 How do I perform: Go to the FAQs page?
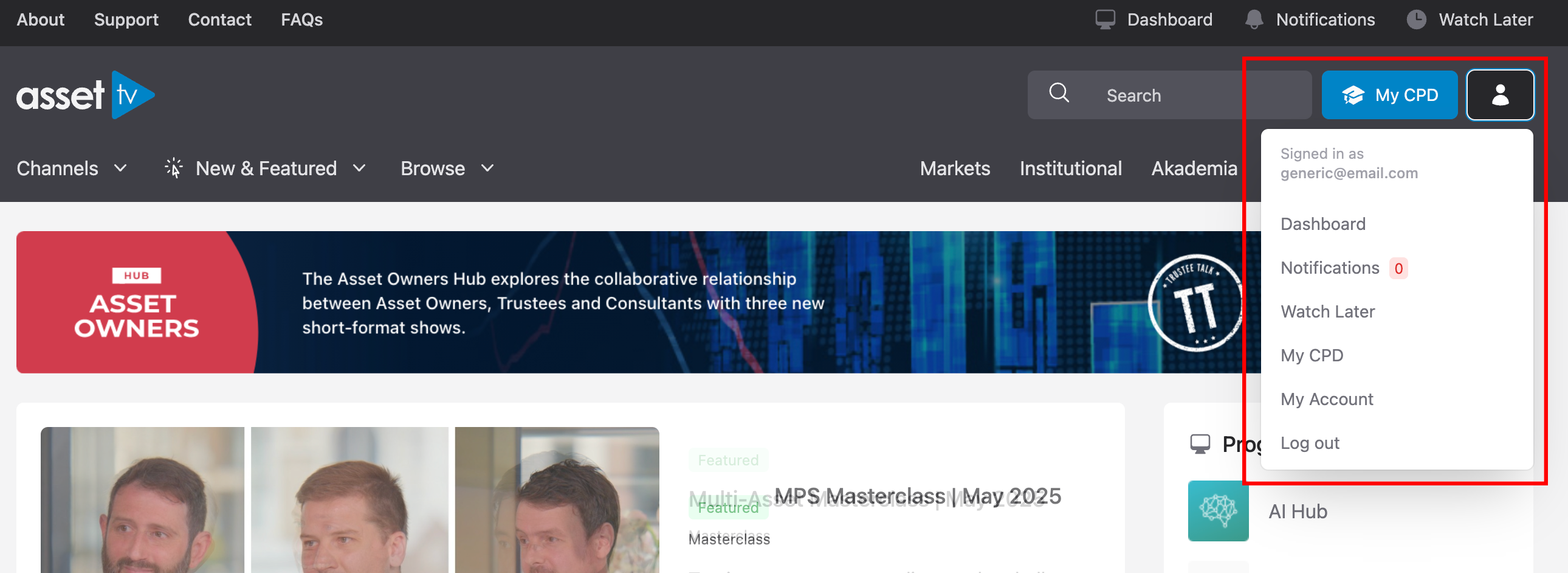pyautogui.click(x=301, y=19)
